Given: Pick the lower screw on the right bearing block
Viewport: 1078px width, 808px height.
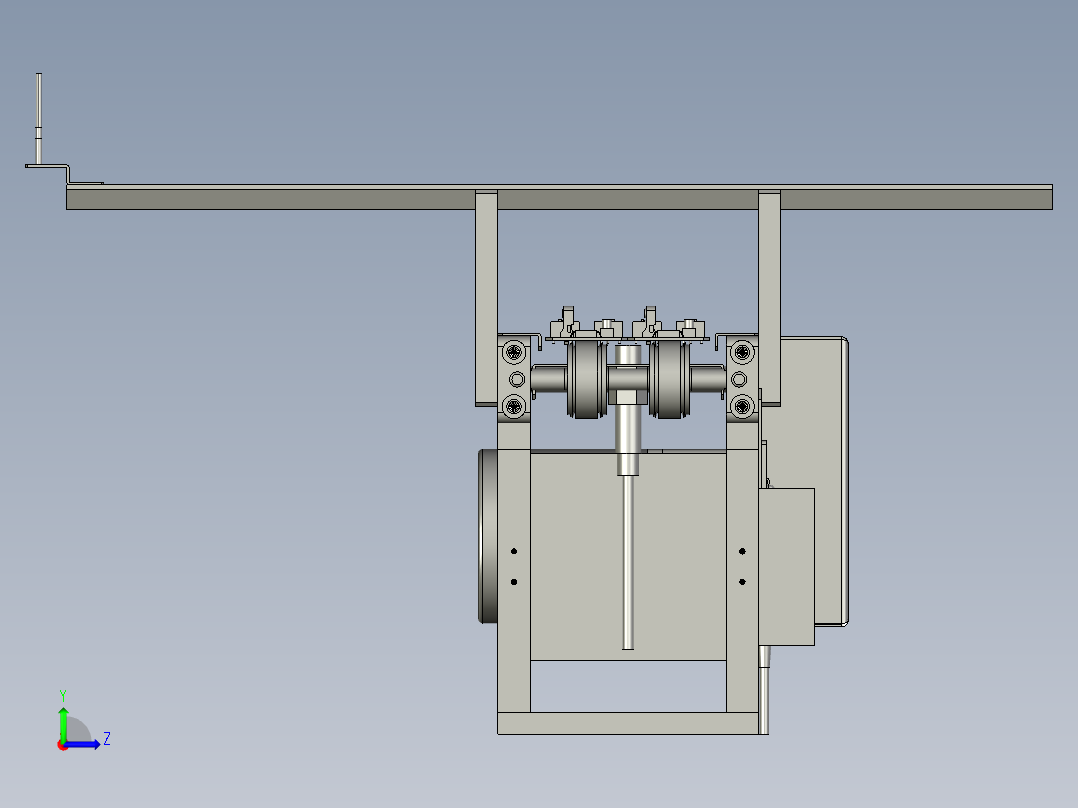Looking at the screenshot, I should click(742, 406).
